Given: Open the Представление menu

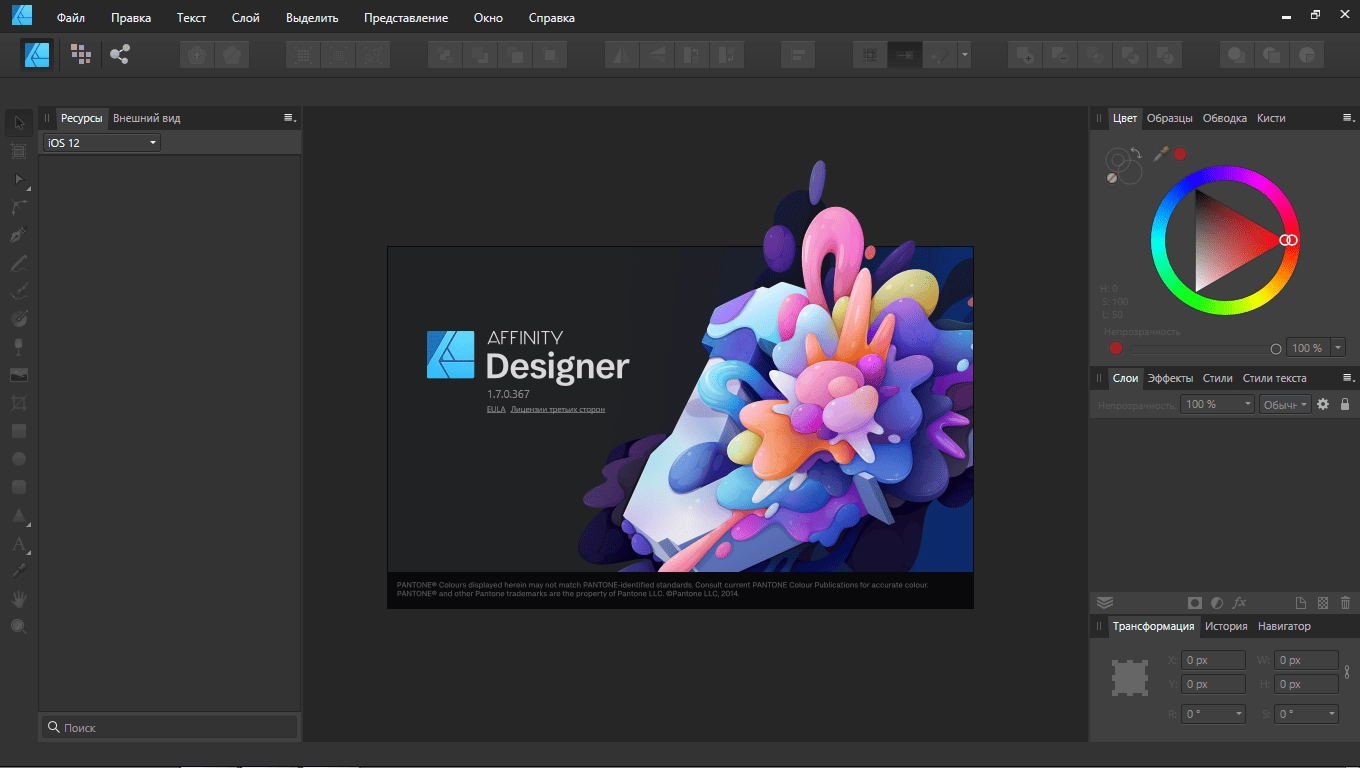Looking at the screenshot, I should coord(406,18).
